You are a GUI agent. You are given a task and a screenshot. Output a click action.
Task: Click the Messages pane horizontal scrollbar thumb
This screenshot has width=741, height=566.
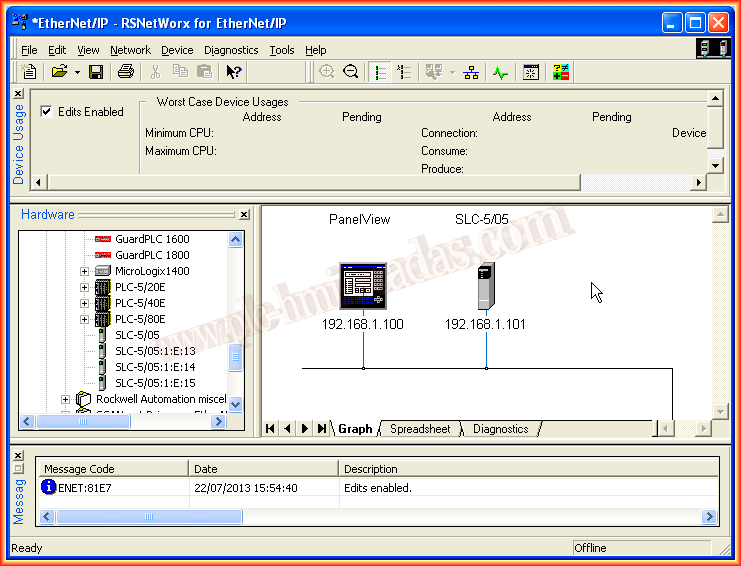[x=149, y=517]
